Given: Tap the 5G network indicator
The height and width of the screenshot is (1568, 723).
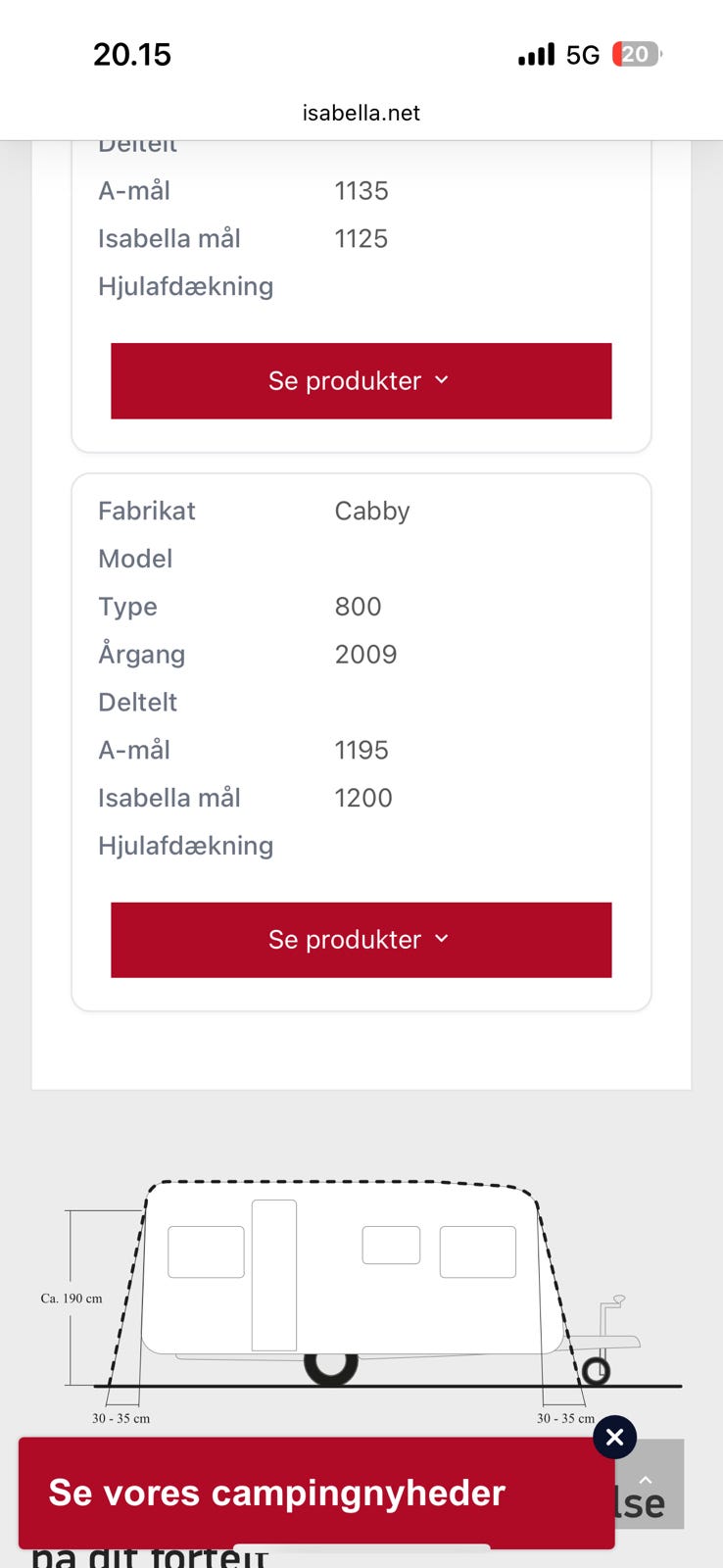Looking at the screenshot, I should [x=583, y=55].
